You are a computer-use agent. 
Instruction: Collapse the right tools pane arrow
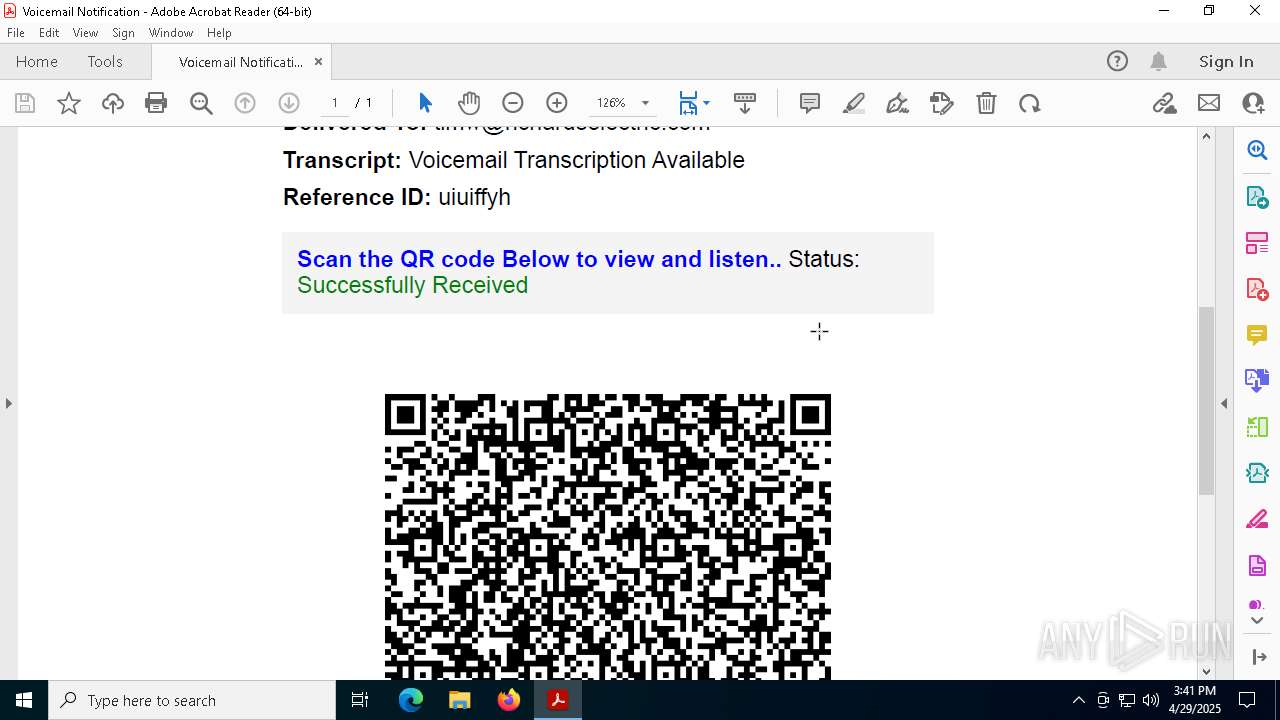click(x=1224, y=404)
